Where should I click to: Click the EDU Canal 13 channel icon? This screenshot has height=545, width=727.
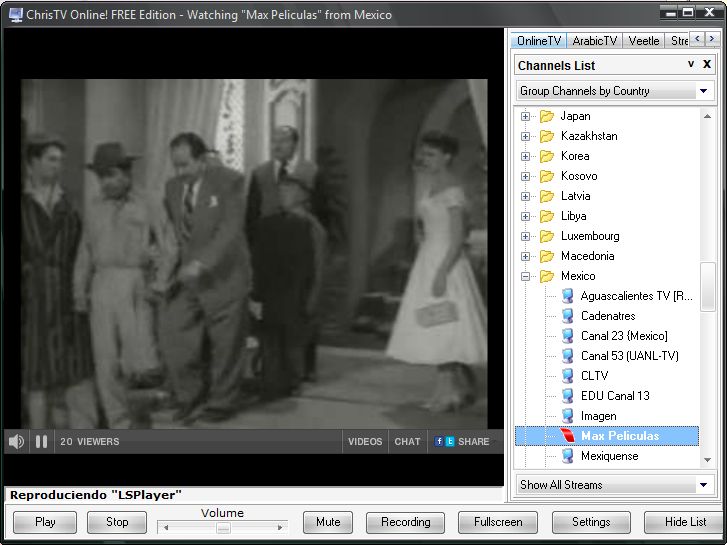[568, 396]
